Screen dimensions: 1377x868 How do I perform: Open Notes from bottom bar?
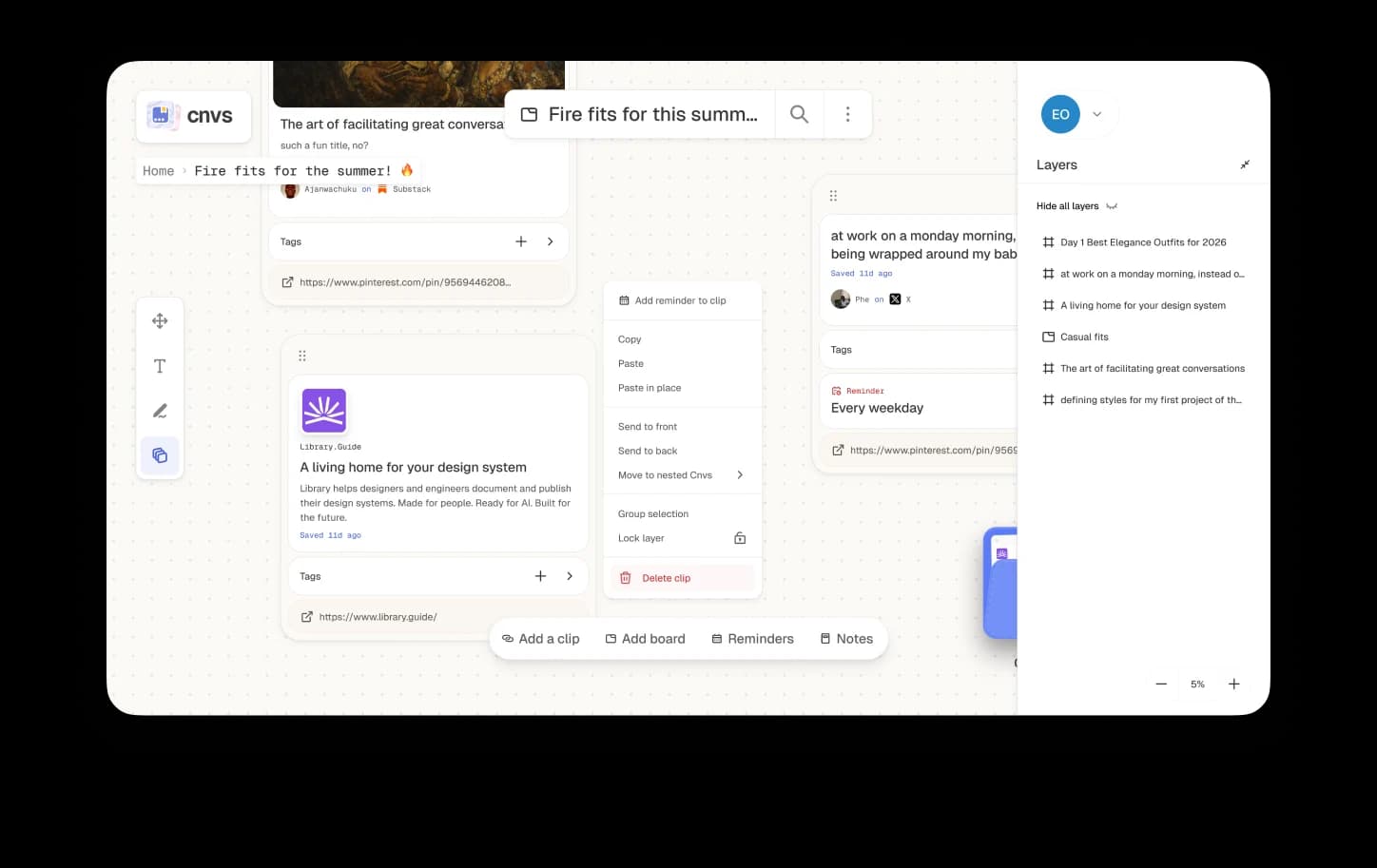846,639
